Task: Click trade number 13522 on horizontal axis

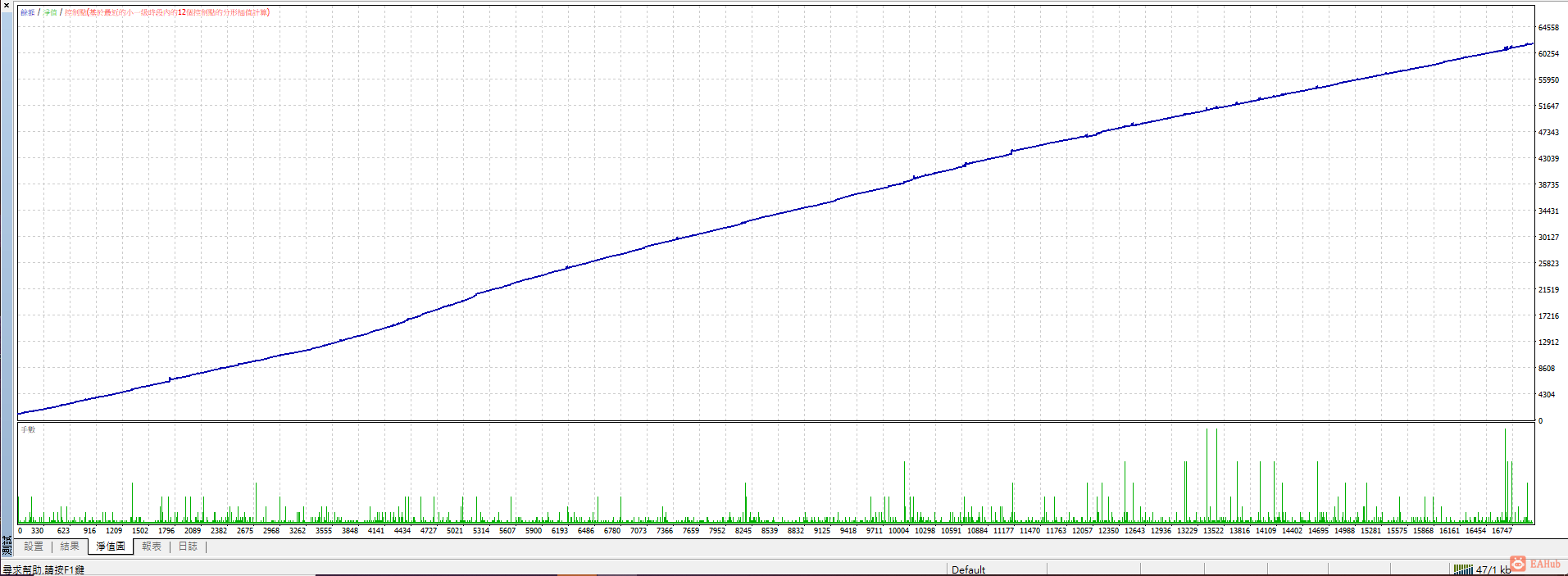Action: click(1213, 531)
